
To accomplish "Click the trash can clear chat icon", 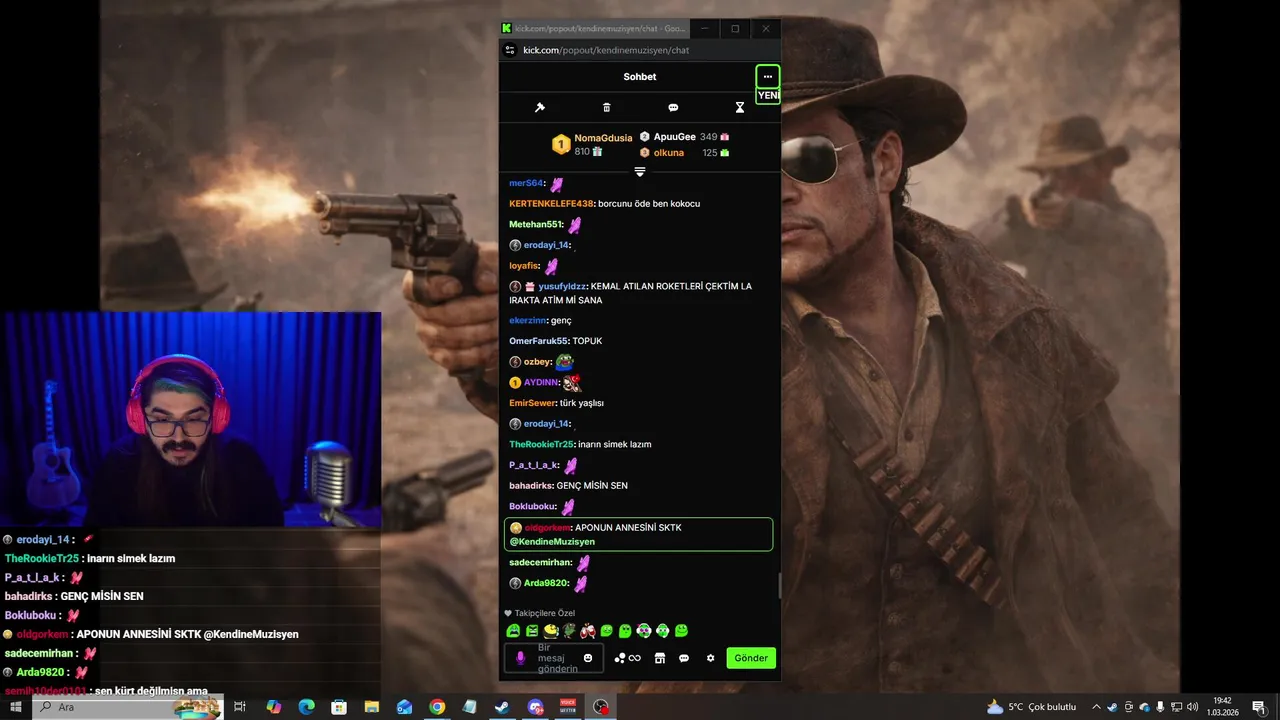I will click(606, 107).
